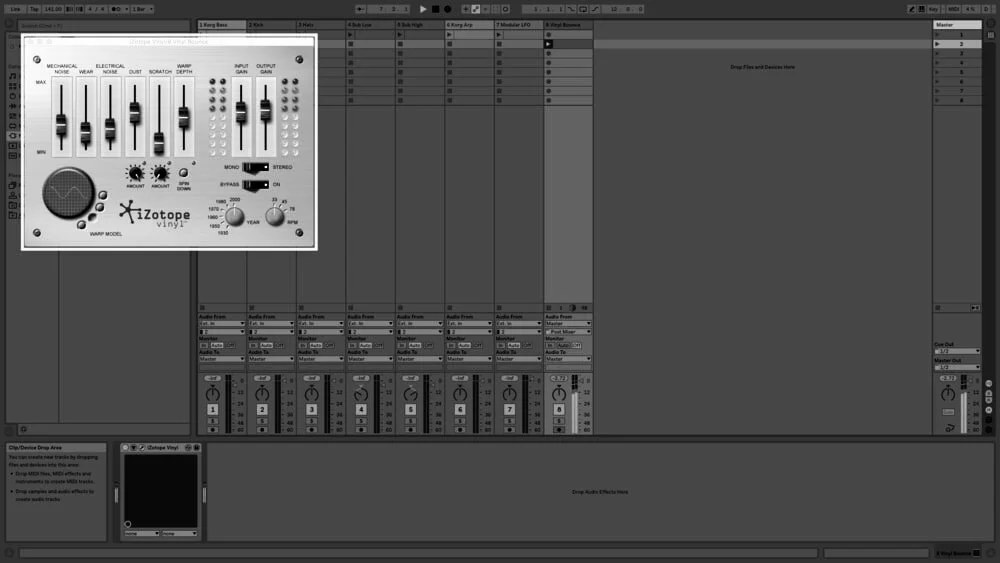1000x563 pixels.
Task: Toggle Track Activator 4 button
Action: (361, 409)
